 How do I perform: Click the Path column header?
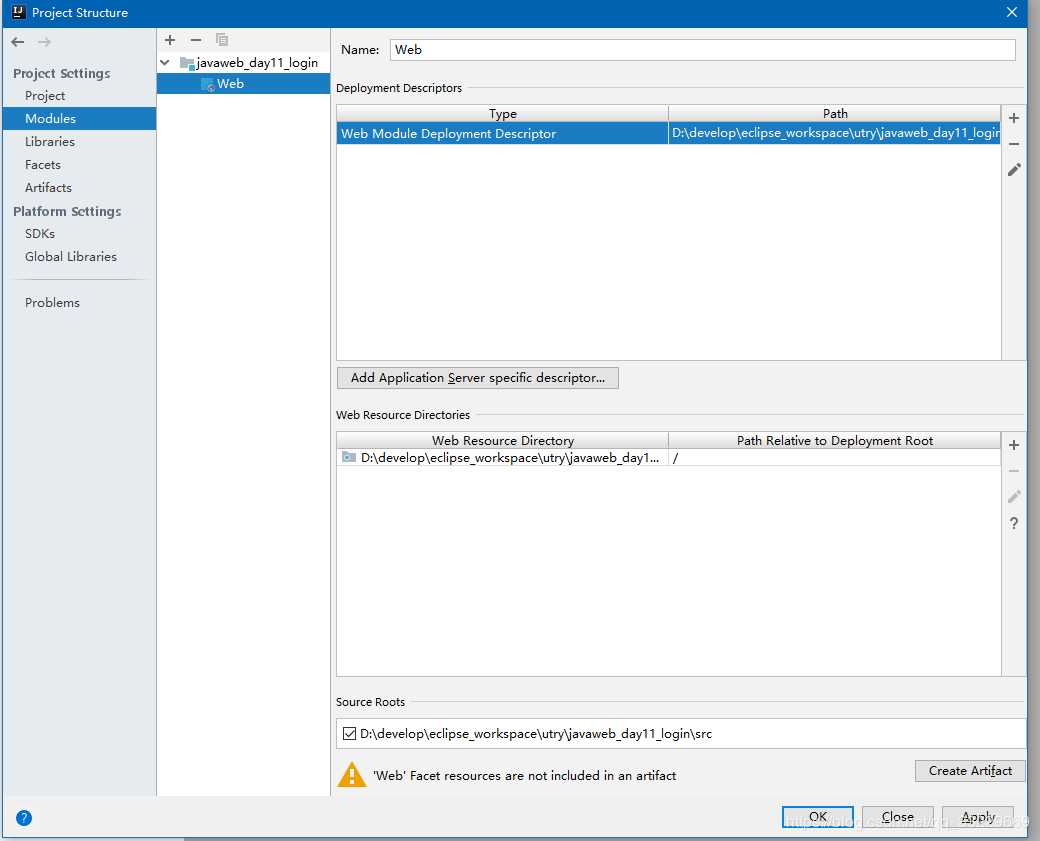tap(834, 113)
